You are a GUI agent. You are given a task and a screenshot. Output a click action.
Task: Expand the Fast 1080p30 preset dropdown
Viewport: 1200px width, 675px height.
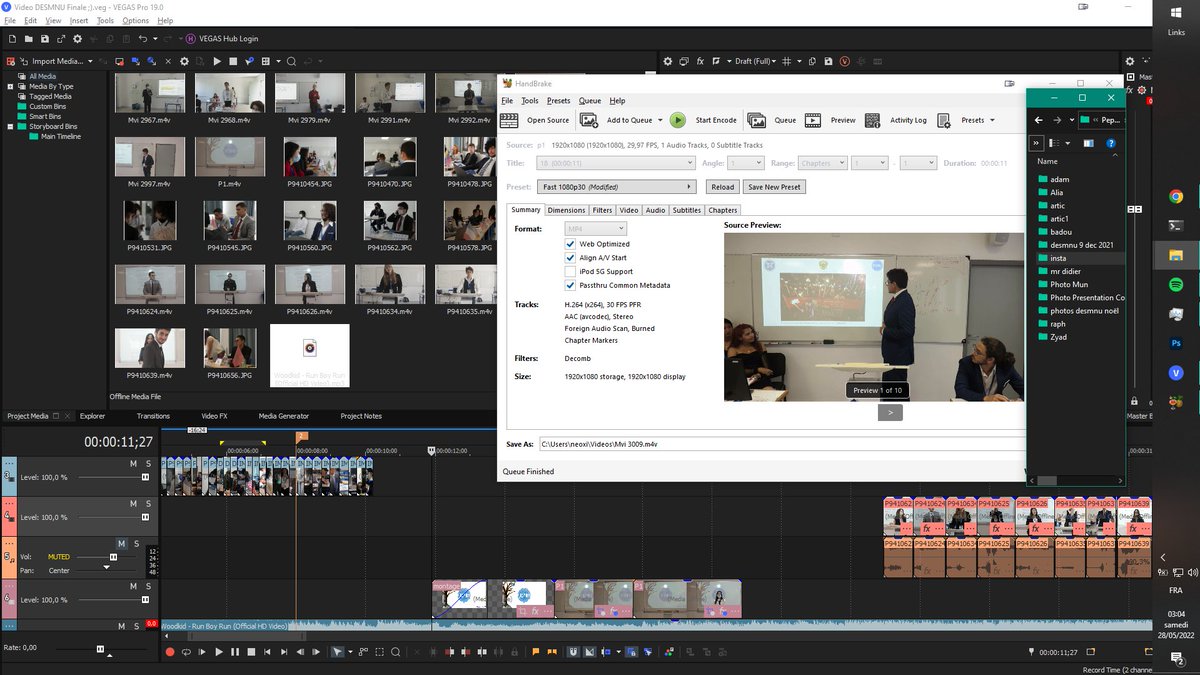[617, 186]
